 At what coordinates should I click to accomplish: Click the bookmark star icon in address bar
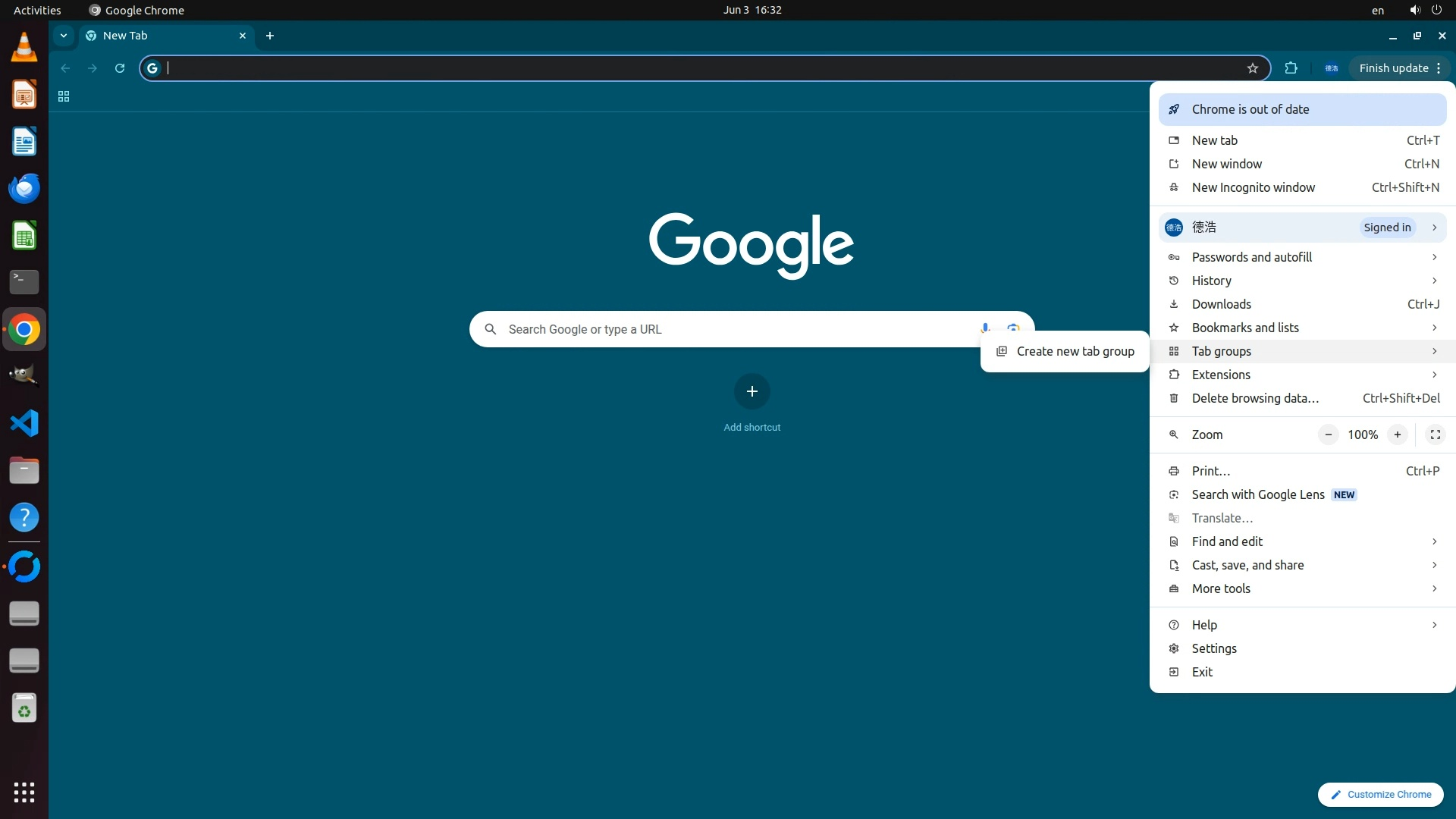(1252, 68)
